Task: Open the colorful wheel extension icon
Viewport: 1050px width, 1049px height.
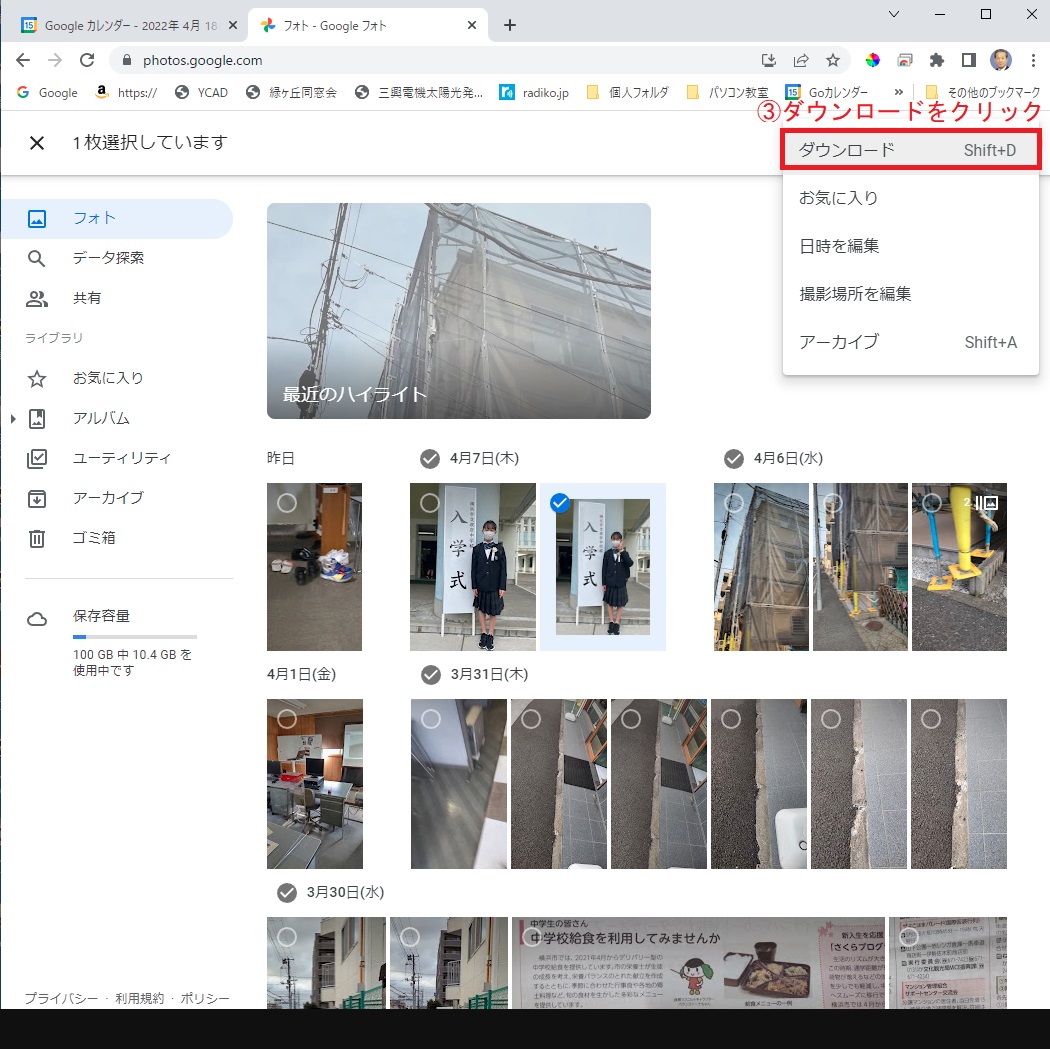Action: click(x=873, y=61)
